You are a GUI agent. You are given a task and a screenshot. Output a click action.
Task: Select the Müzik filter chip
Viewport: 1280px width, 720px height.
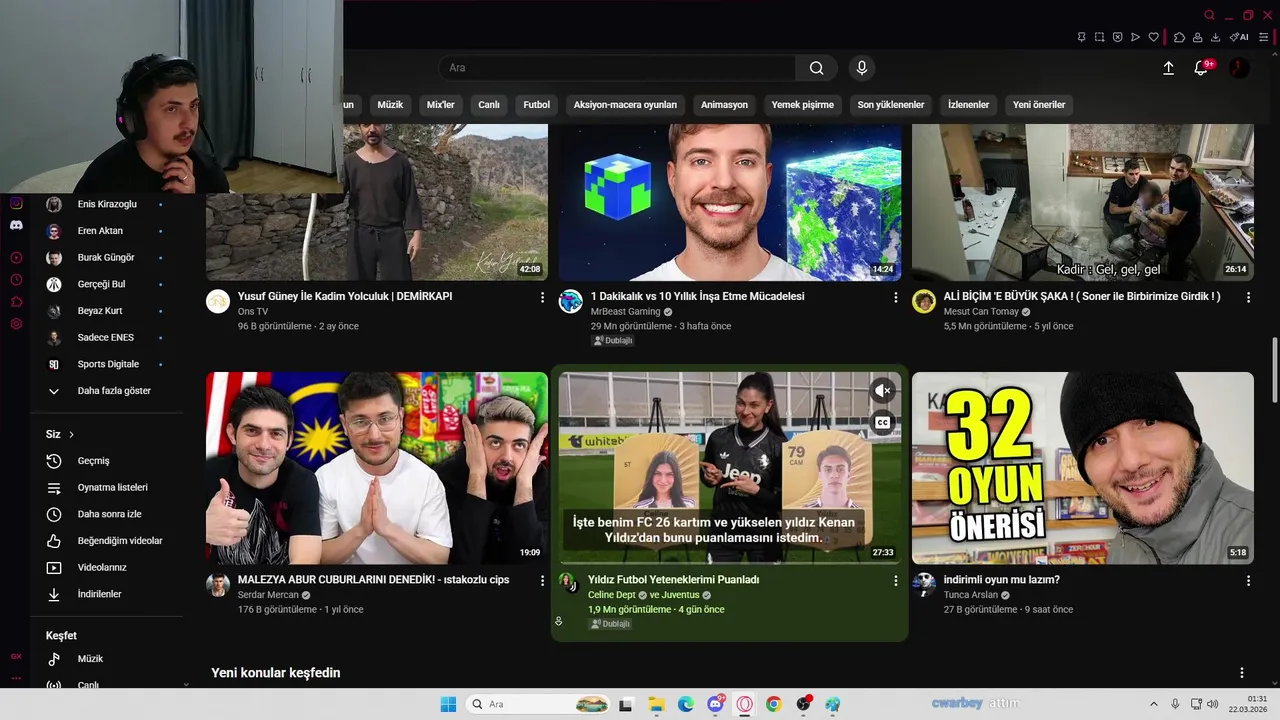coord(390,105)
